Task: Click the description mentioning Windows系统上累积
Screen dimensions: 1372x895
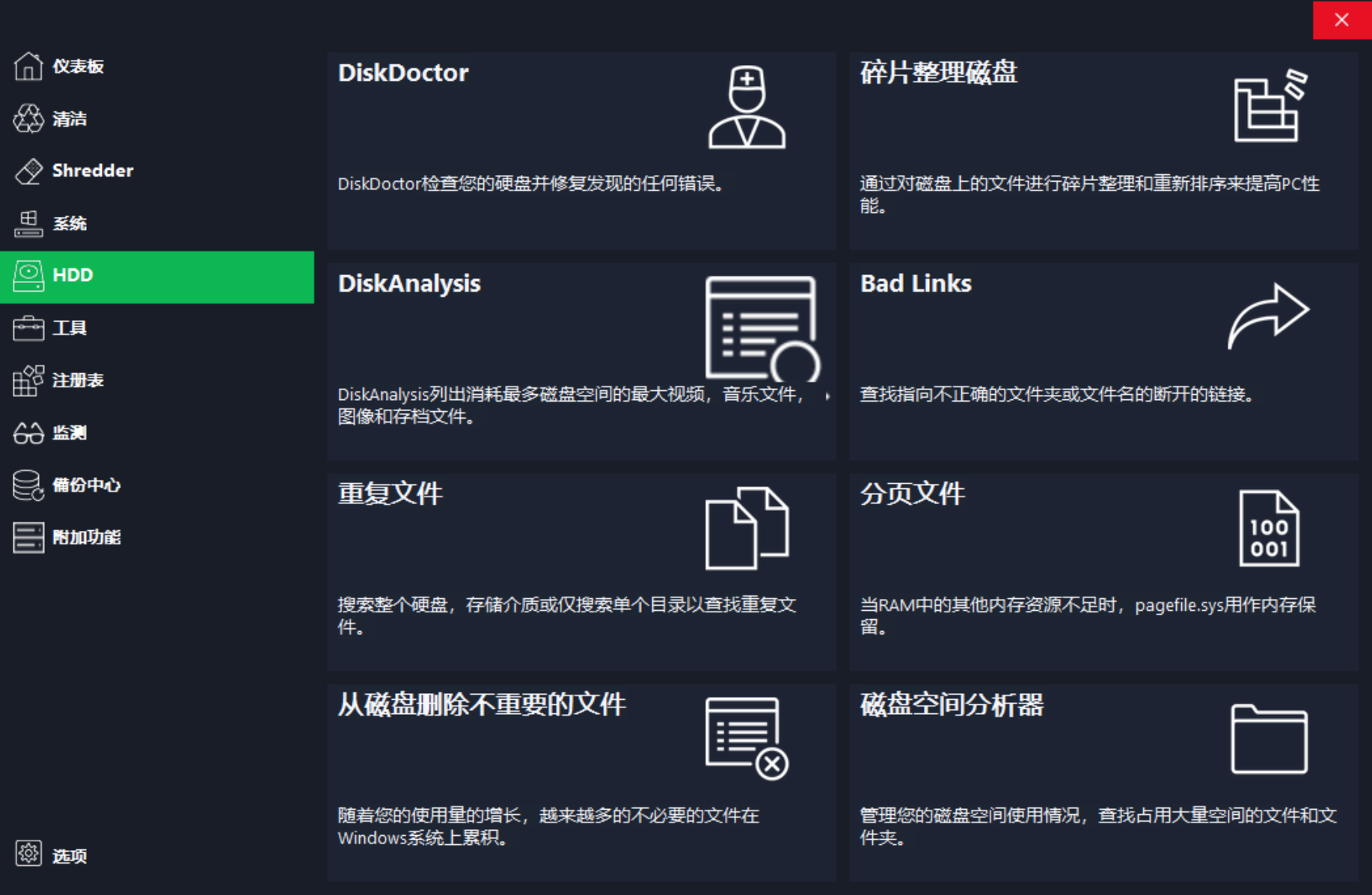Action: coord(548,826)
